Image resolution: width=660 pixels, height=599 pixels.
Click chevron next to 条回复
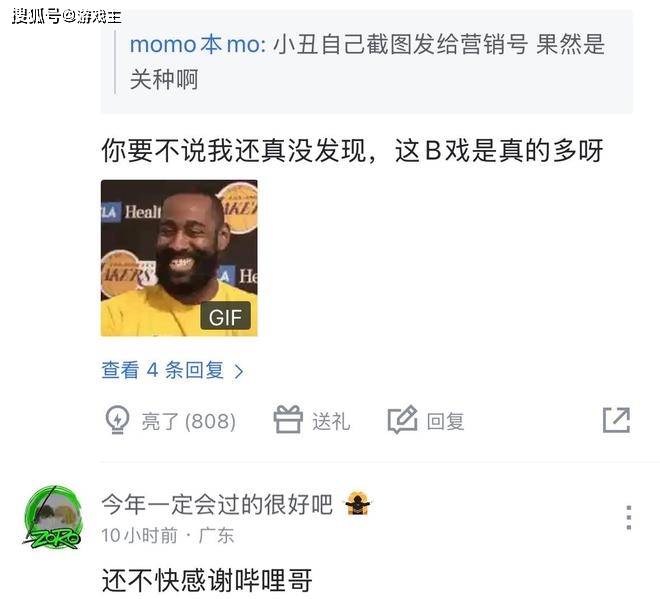(239, 371)
